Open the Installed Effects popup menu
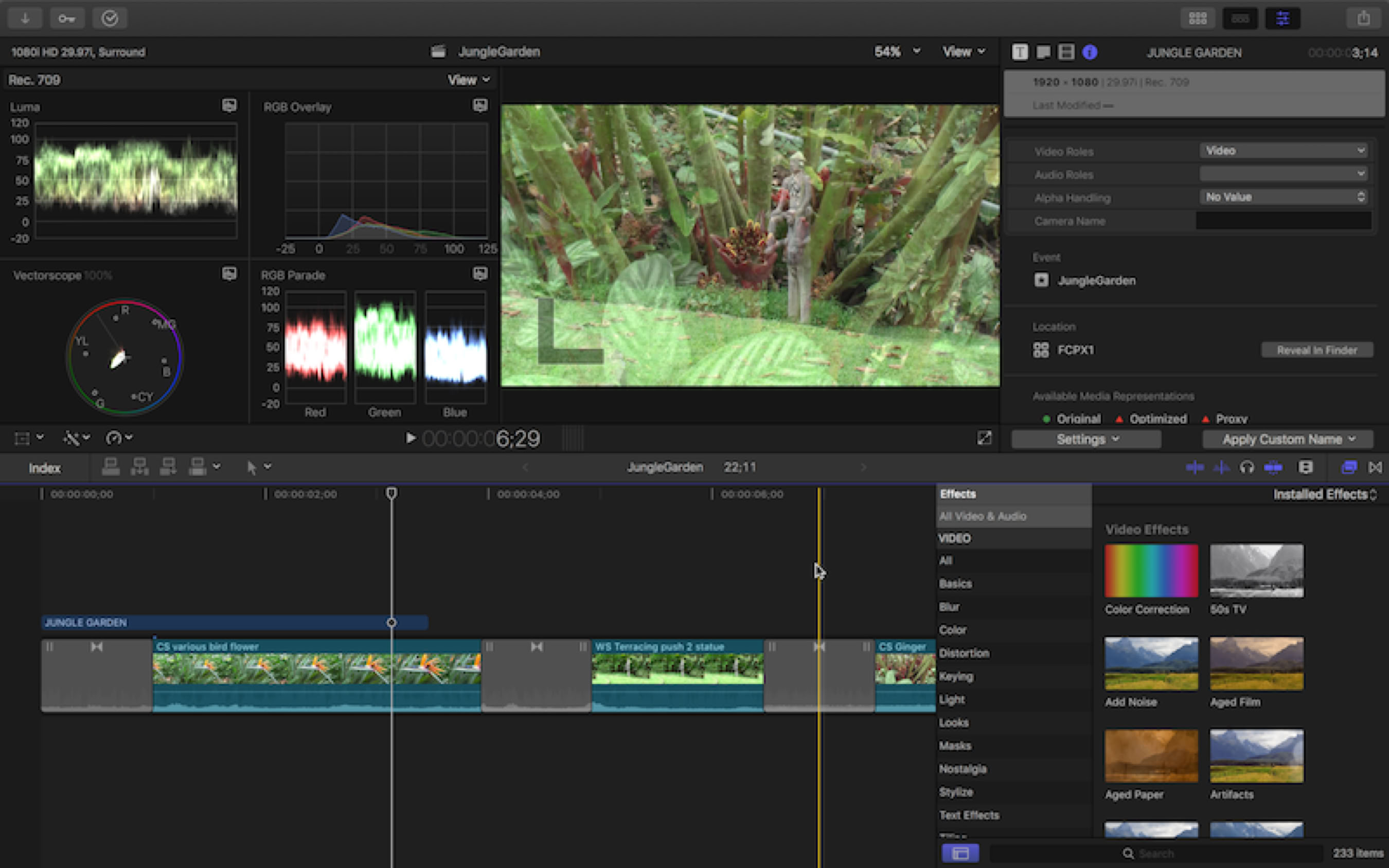This screenshot has height=868, width=1389. 1324,494
